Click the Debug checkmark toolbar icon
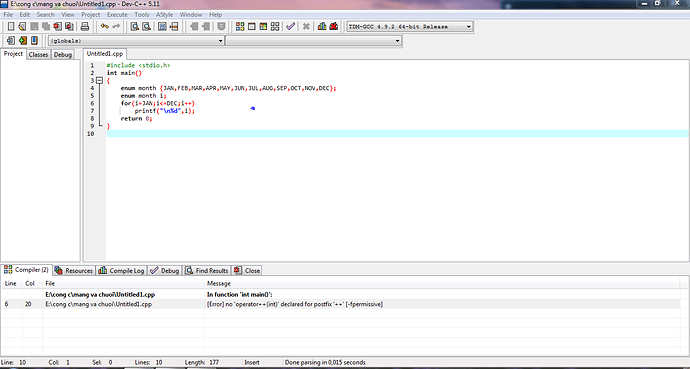690x369 pixels. (290, 26)
